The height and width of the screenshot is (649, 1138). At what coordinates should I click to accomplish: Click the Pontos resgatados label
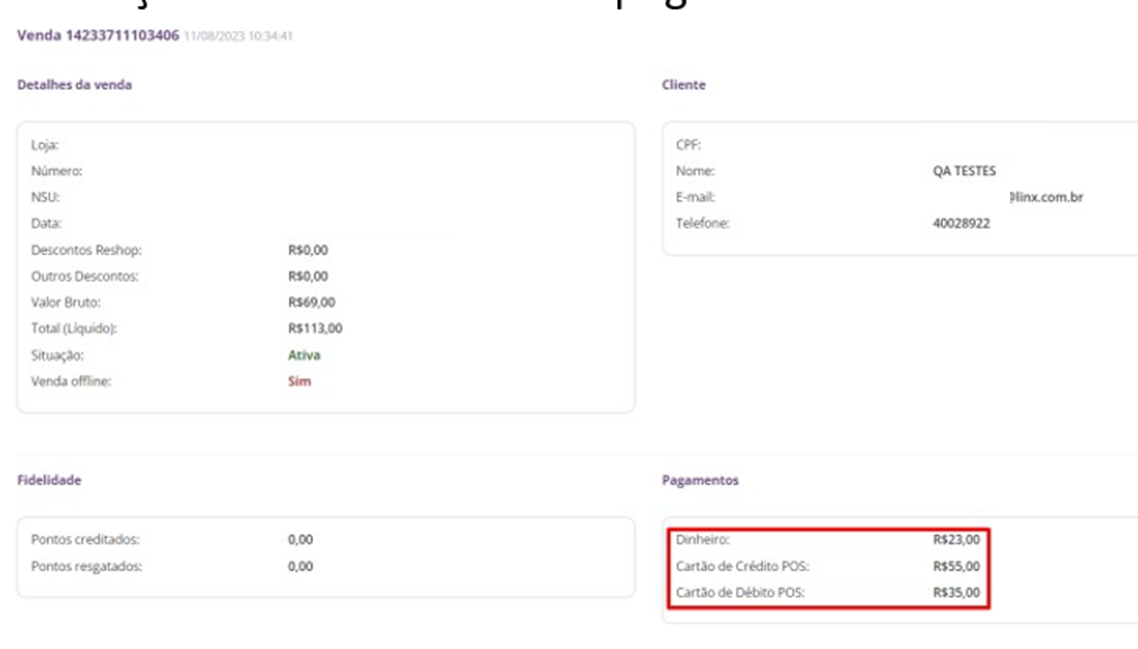[87, 566]
